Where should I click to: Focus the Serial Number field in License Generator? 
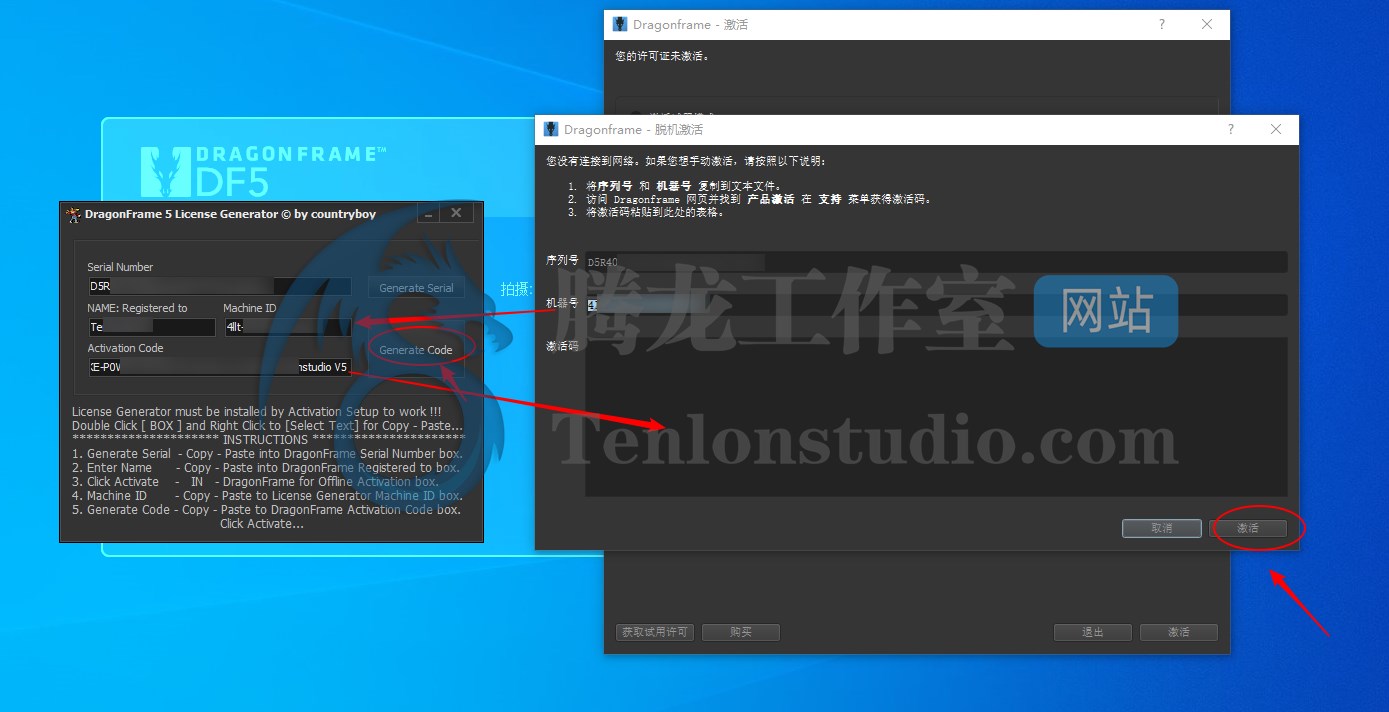pyautogui.click(x=220, y=286)
